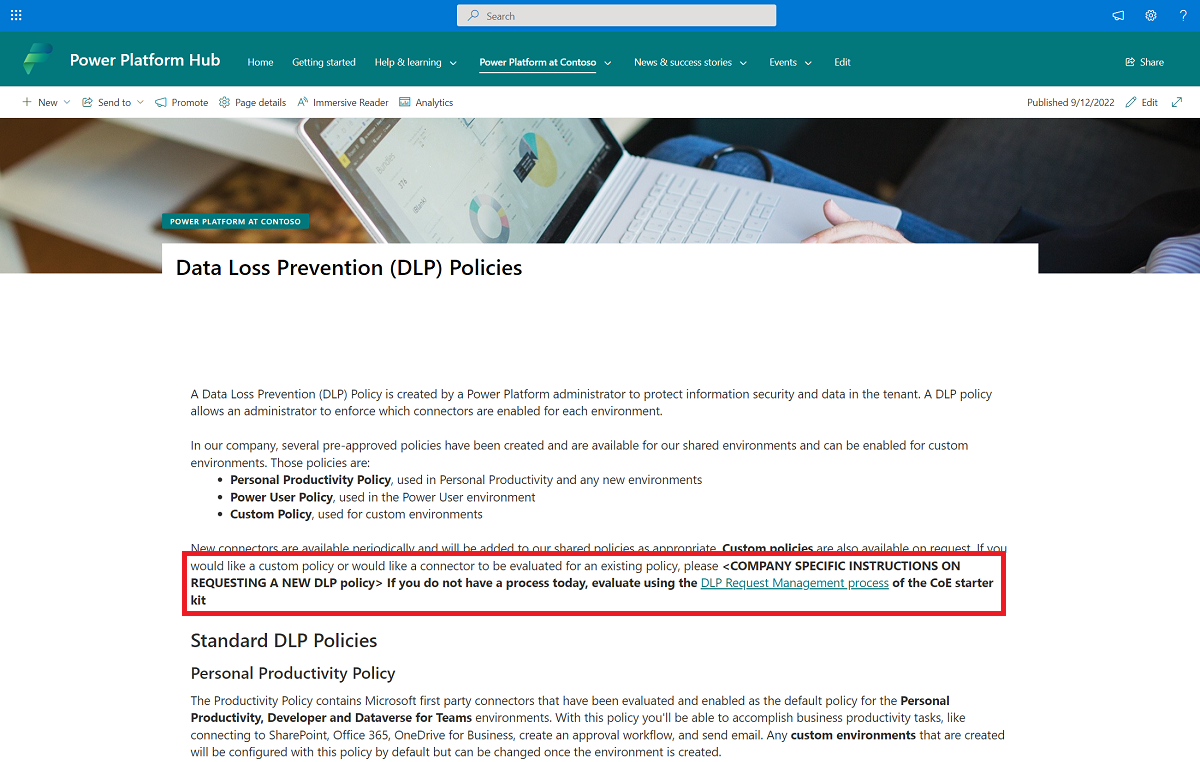Select the Power Platform at Contoso tab
1200x762 pixels.
point(539,61)
